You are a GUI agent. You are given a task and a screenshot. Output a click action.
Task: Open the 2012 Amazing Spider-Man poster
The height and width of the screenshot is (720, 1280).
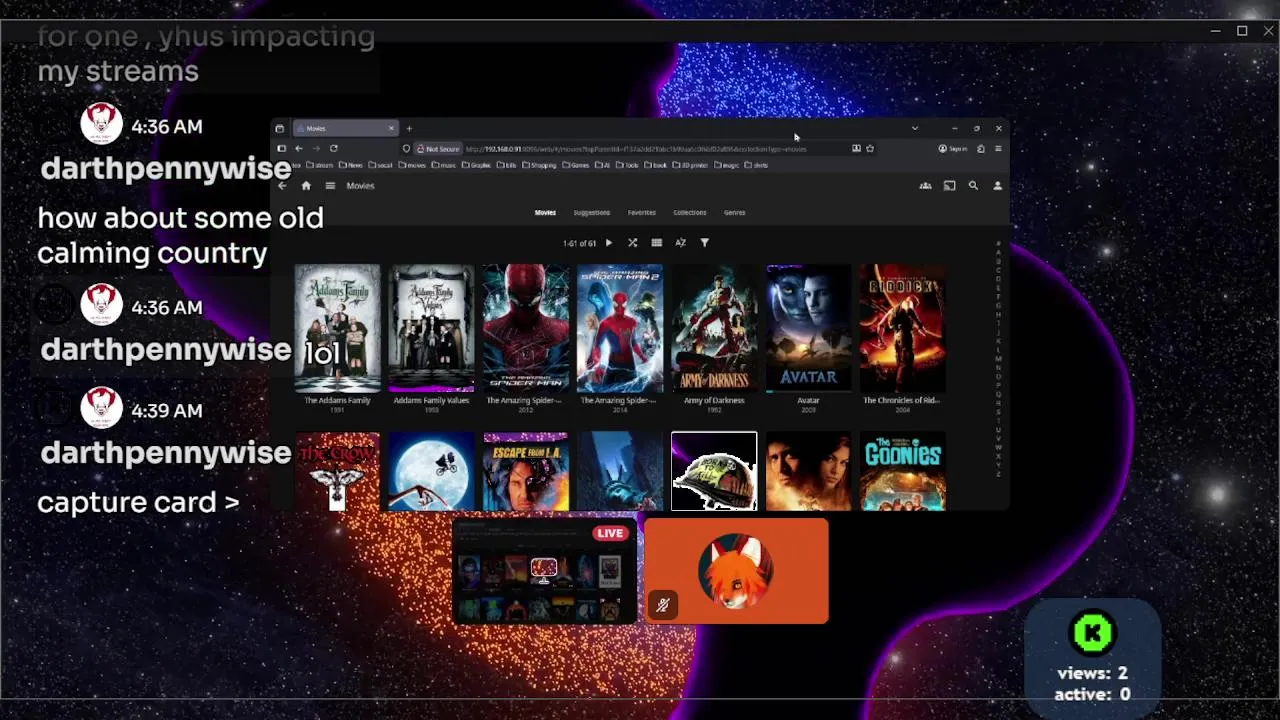click(x=526, y=327)
